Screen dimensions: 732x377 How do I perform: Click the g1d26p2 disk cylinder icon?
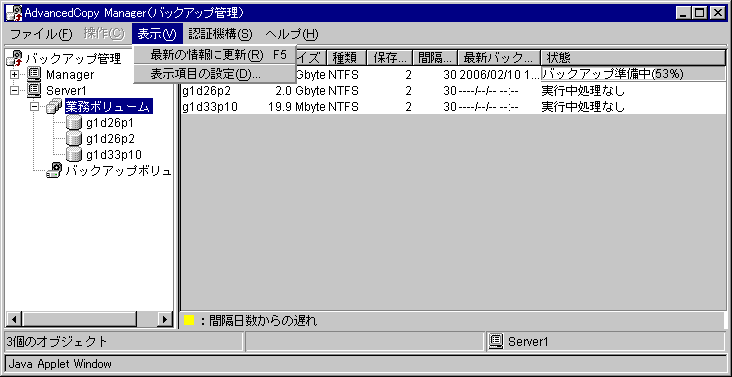point(74,139)
